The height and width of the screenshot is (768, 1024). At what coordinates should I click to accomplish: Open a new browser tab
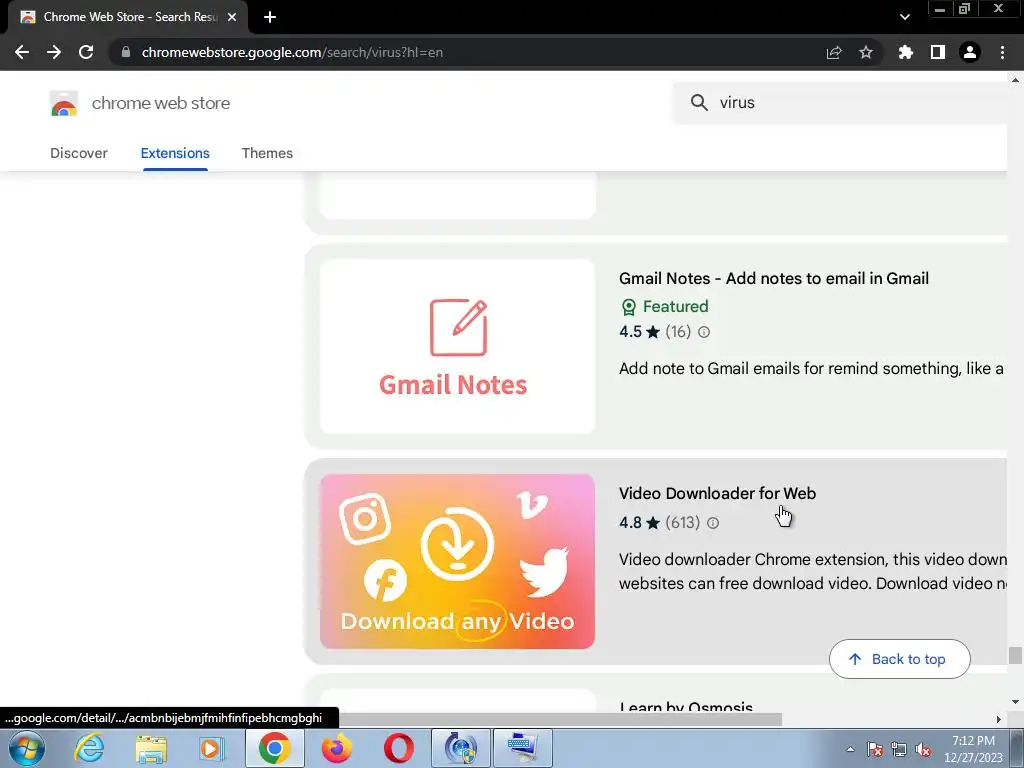pos(270,17)
